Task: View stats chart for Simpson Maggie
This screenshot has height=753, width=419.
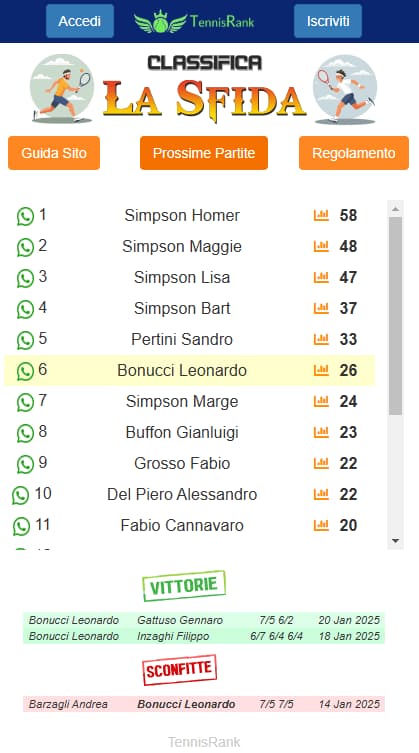Action: tap(321, 246)
